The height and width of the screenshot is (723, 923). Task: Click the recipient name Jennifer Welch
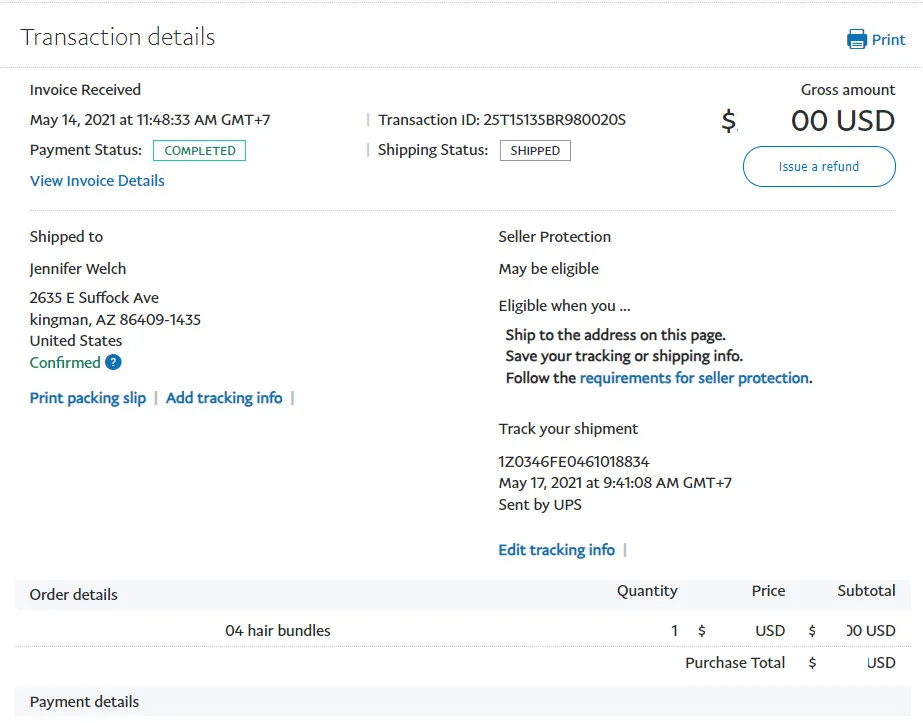(78, 269)
